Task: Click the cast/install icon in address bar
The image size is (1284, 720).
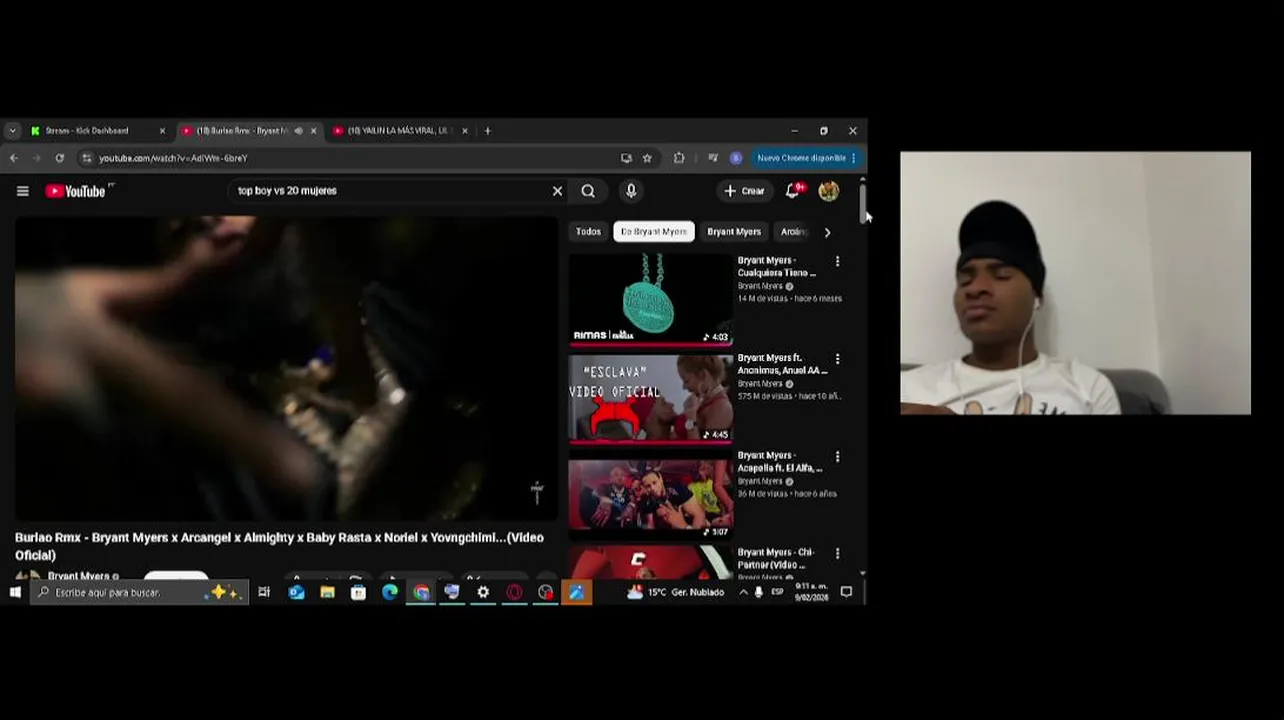Action: click(x=626, y=158)
